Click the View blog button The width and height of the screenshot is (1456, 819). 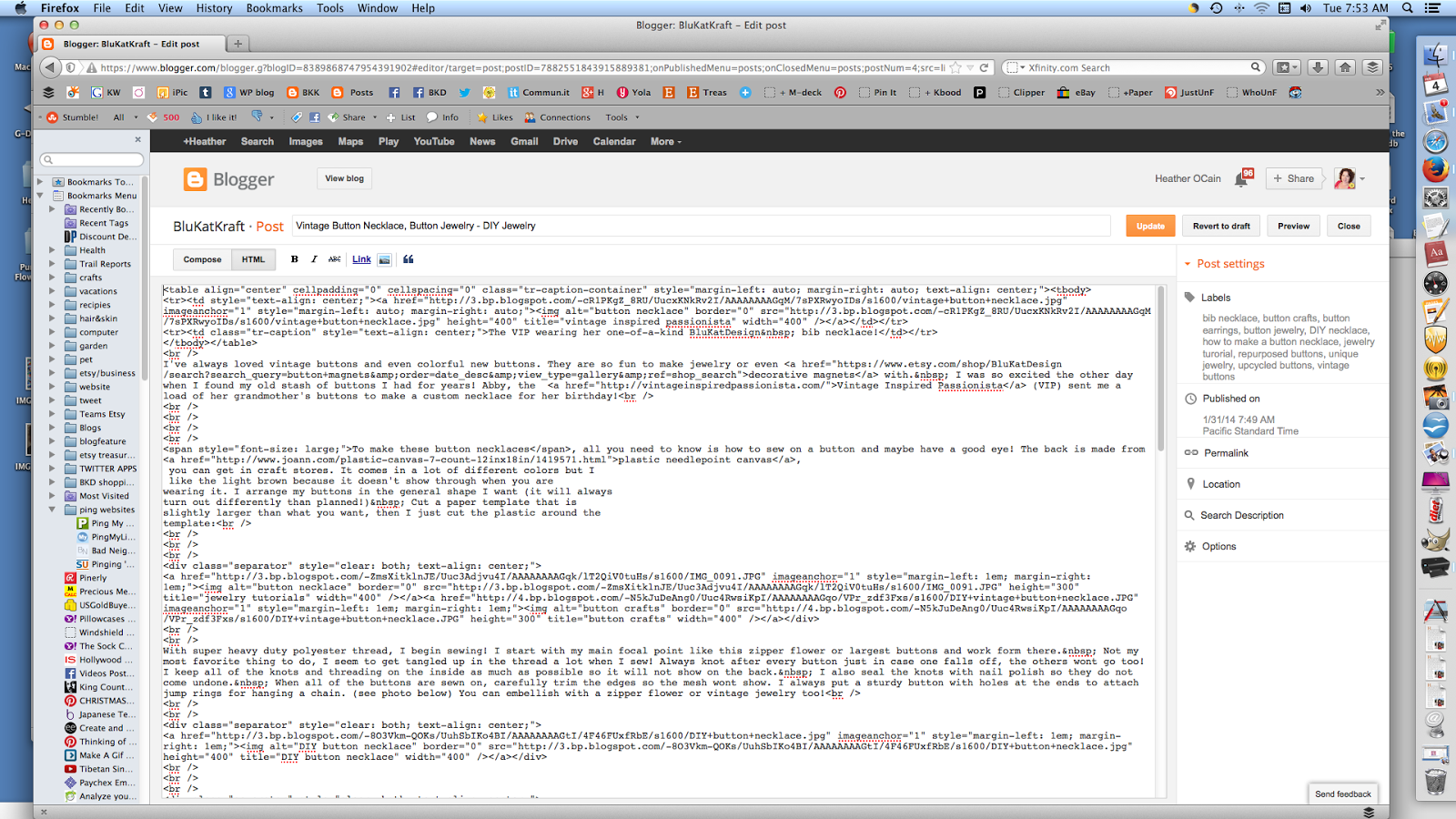pyautogui.click(x=344, y=178)
